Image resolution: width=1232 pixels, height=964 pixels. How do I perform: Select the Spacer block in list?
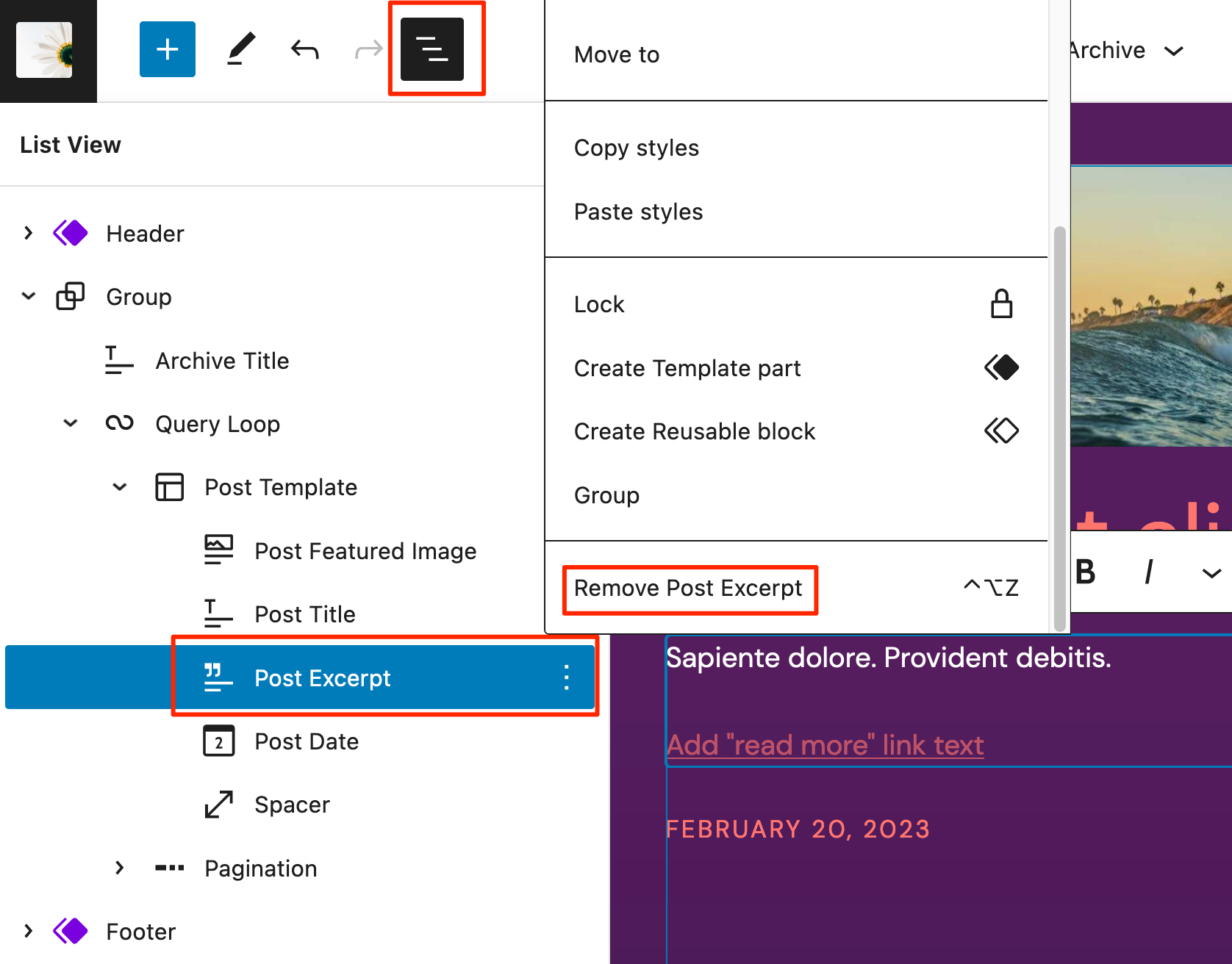click(x=292, y=805)
